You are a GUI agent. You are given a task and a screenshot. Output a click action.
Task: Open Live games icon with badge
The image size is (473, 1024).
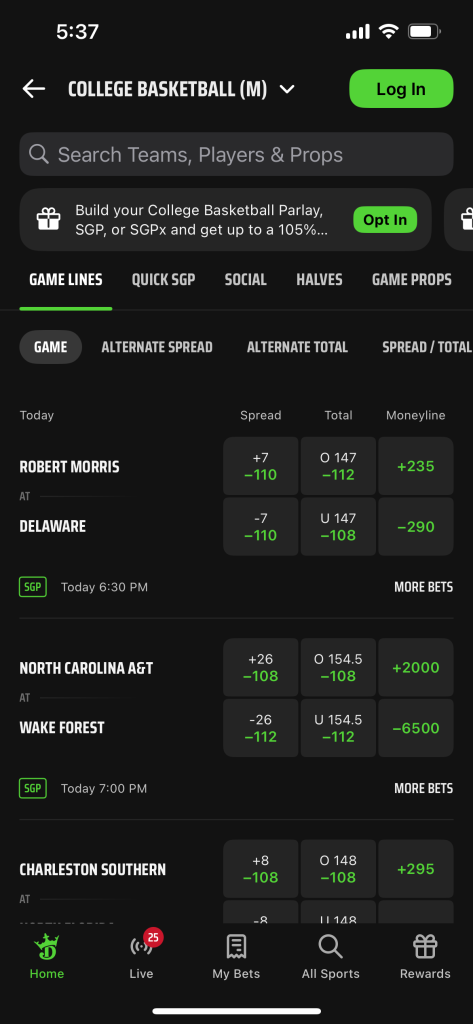point(142,944)
